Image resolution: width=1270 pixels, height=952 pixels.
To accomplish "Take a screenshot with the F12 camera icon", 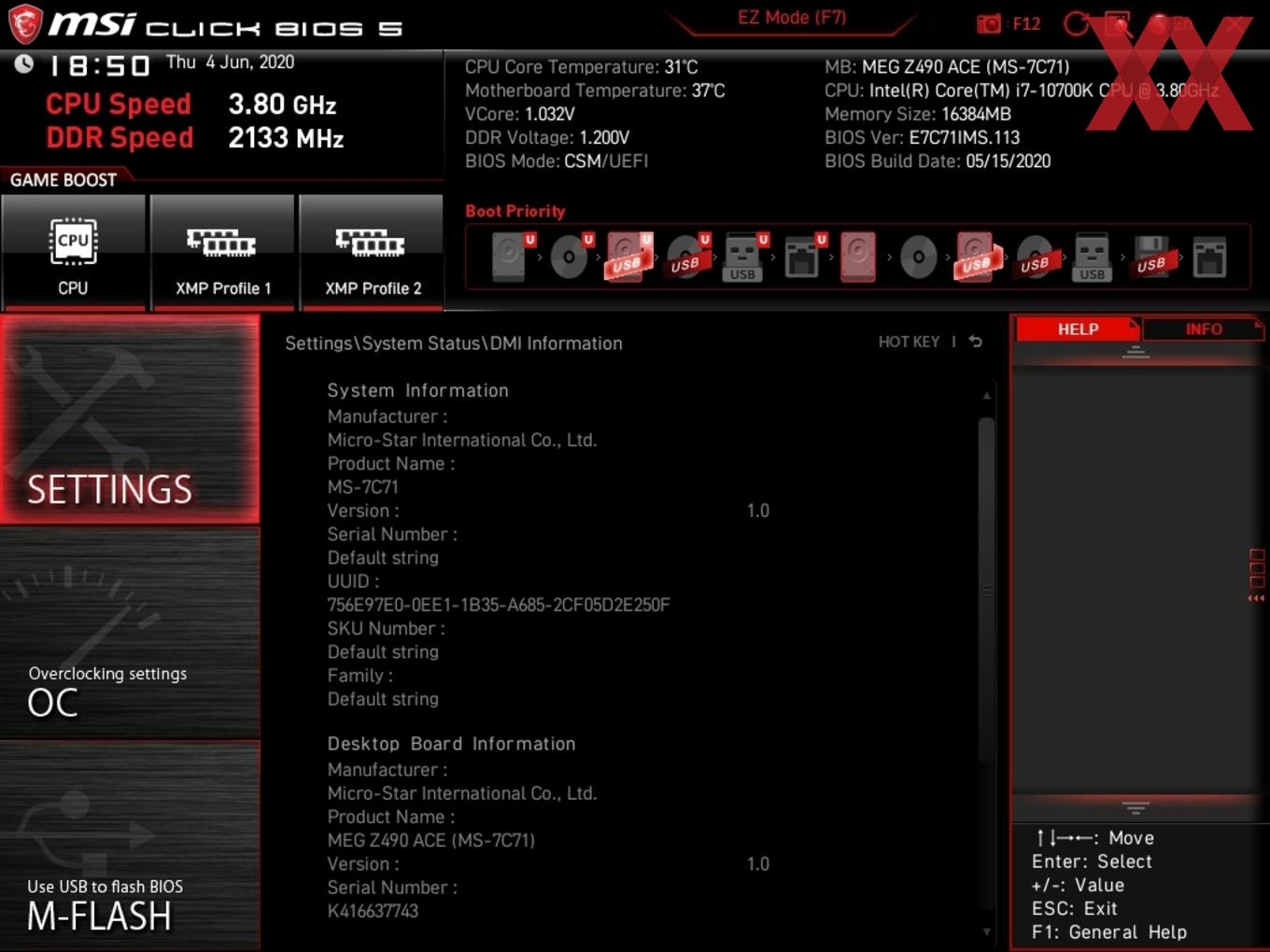I will (989, 23).
